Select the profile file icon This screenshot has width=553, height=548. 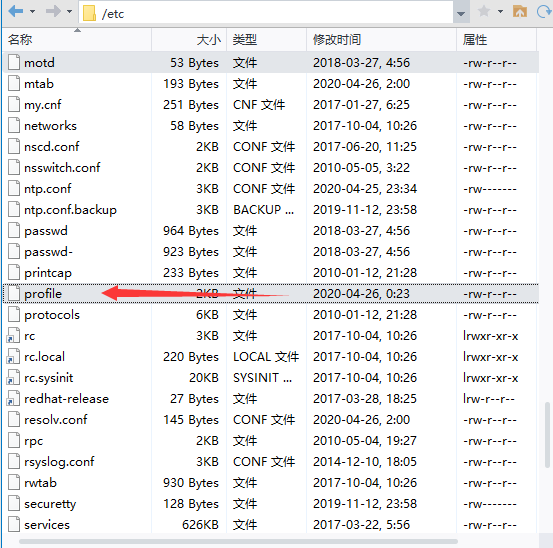pyautogui.click(x=14, y=293)
